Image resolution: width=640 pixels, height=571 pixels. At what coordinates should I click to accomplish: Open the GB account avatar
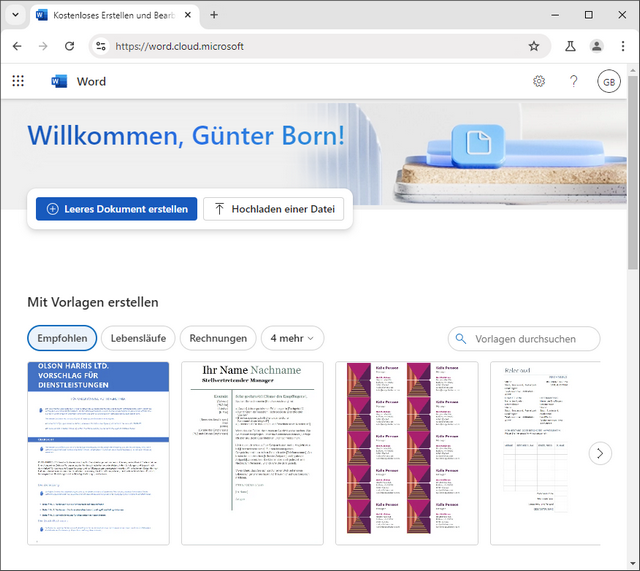(x=609, y=82)
